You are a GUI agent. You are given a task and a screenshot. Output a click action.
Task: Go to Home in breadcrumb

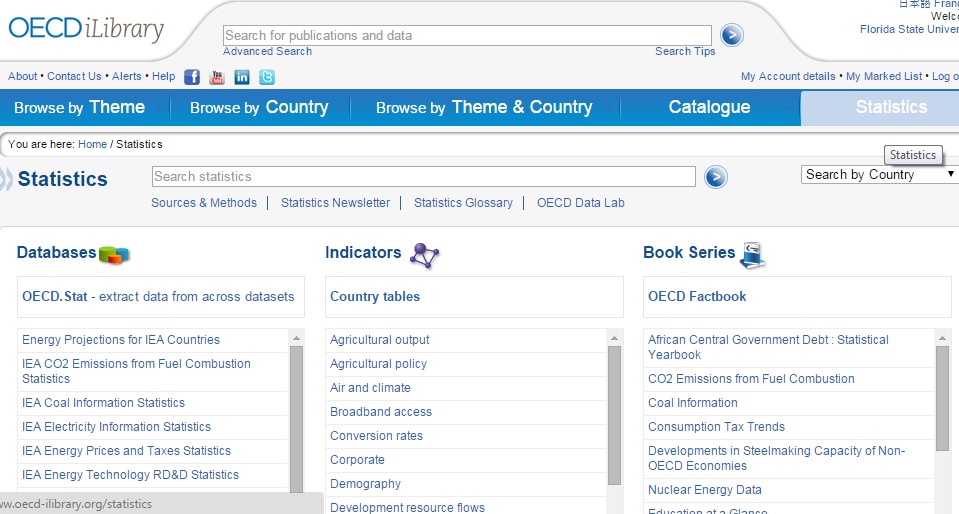pyautogui.click(x=92, y=144)
